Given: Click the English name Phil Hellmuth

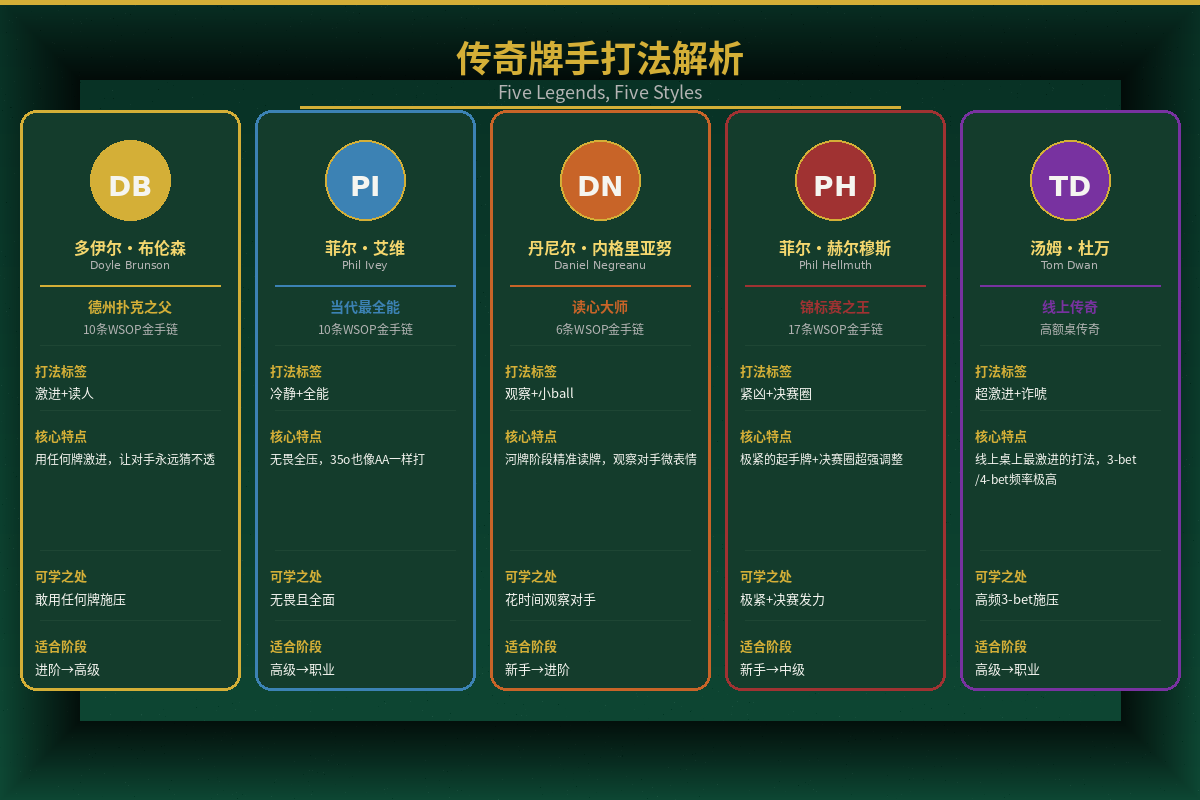Looking at the screenshot, I should point(835,266).
